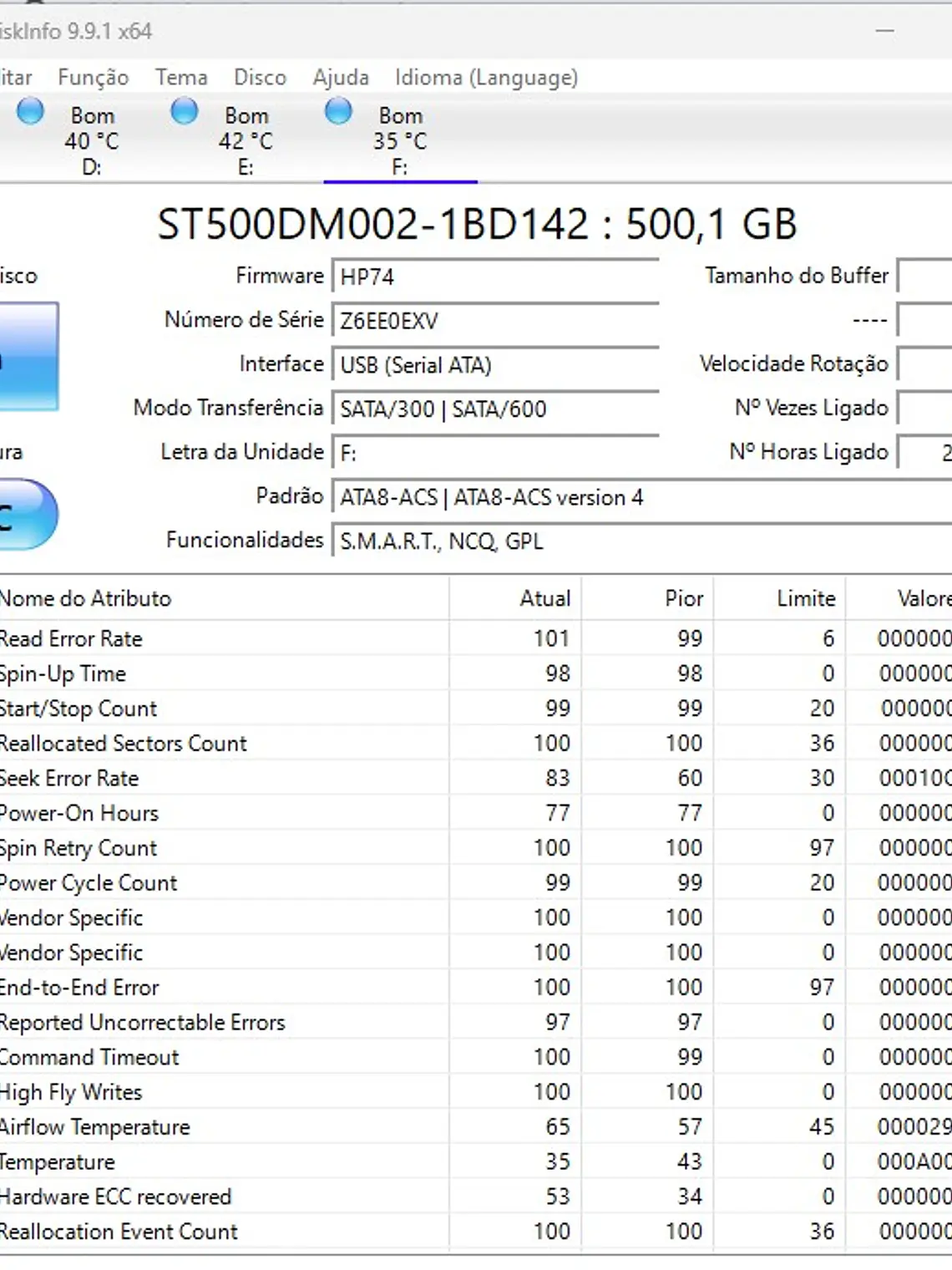The image size is (952, 1270).
Task: Select the High Fly Writes row
Action: 476,1092
